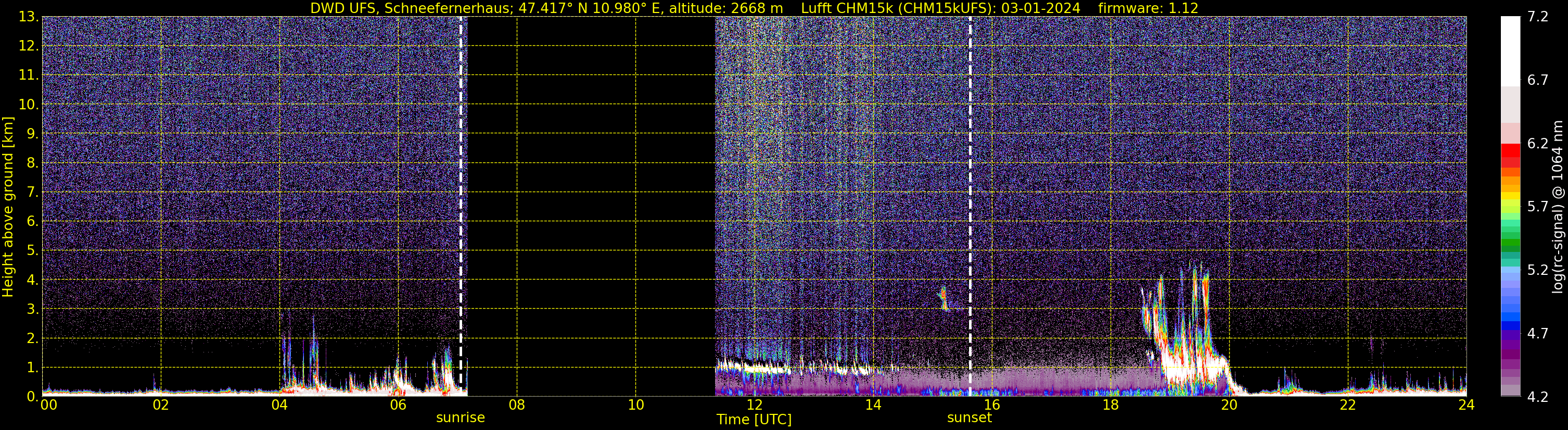This screenshot has width=1568, height=430.
Task: Click the time axis tick '06'
Action: click(x=398, y=405)
